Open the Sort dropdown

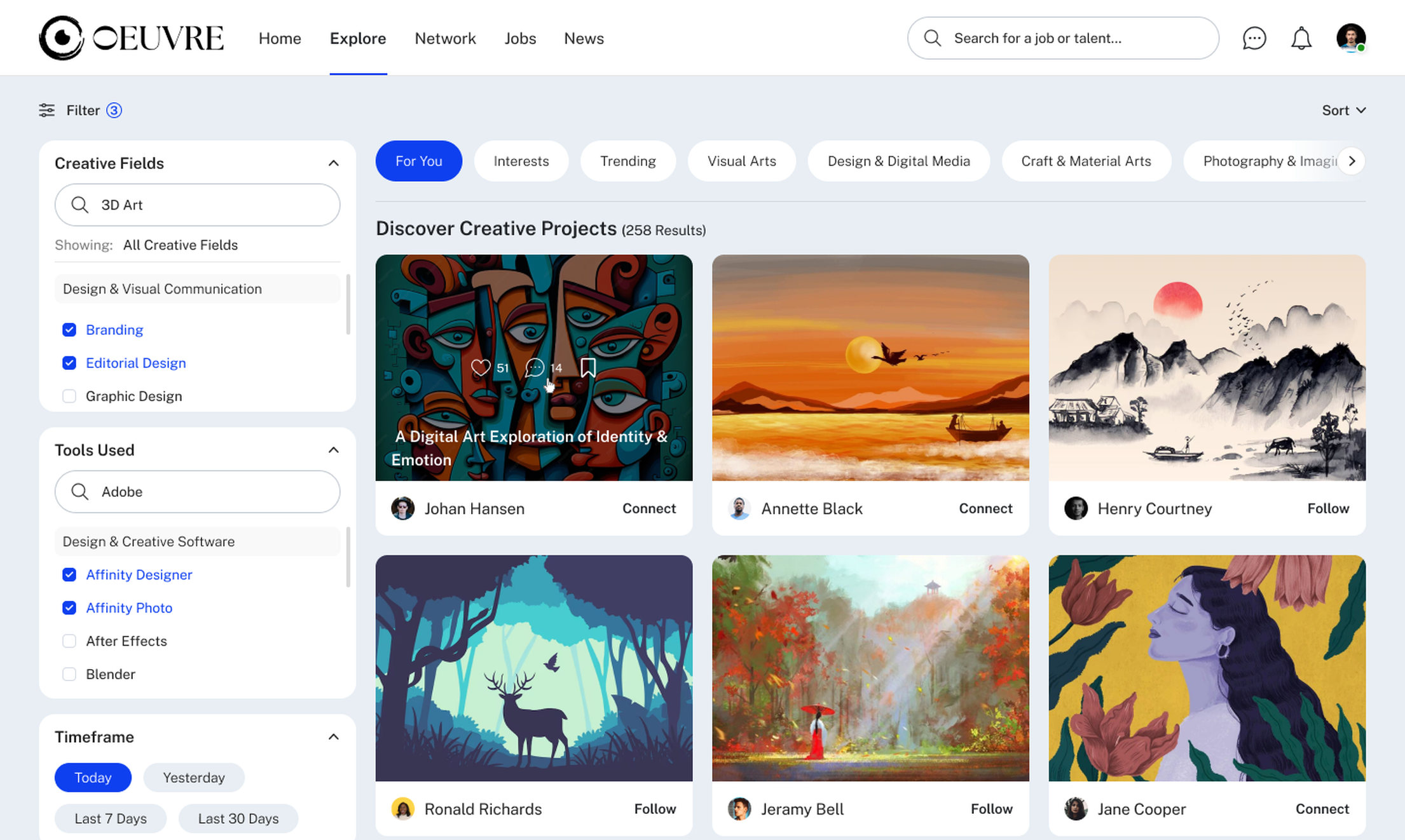[1343, 111]
